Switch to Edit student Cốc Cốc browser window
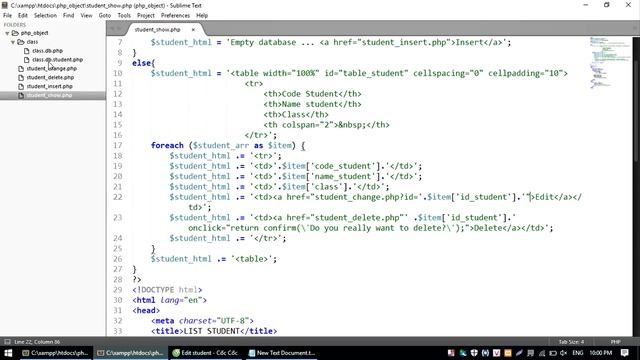Image resolution: width=640 pixels, height=360 pixels. click(x=205, y=353)
